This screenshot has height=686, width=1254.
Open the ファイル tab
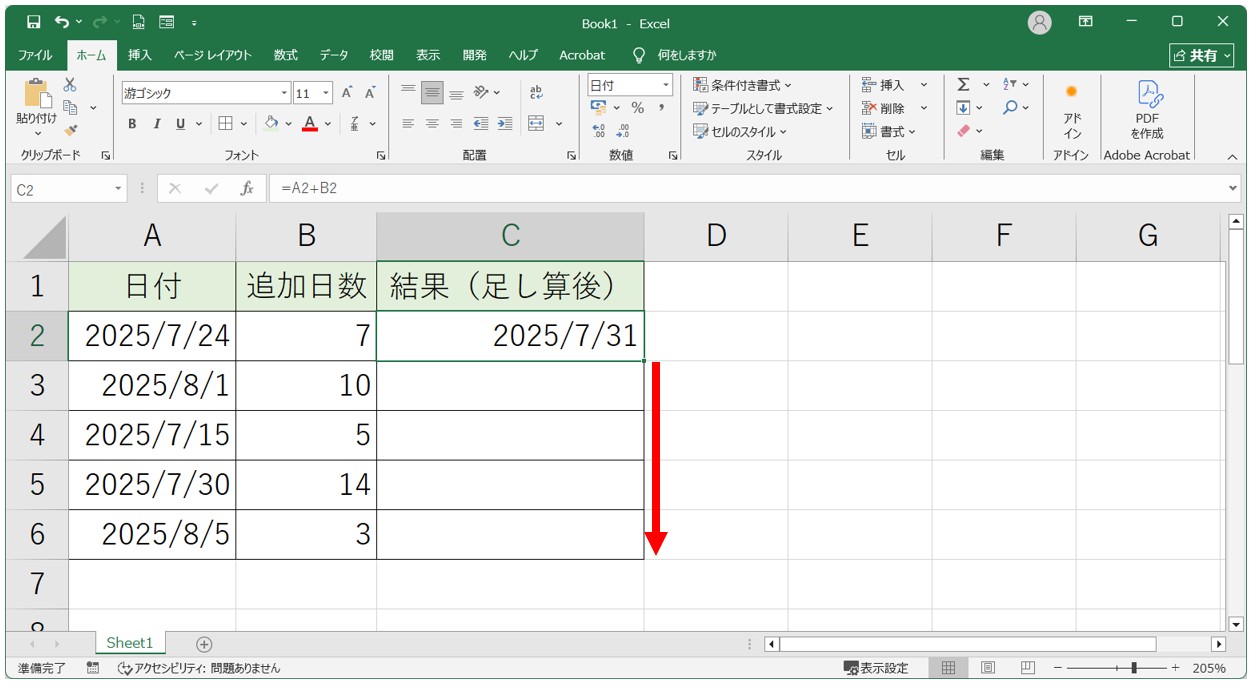coord(35,55)
